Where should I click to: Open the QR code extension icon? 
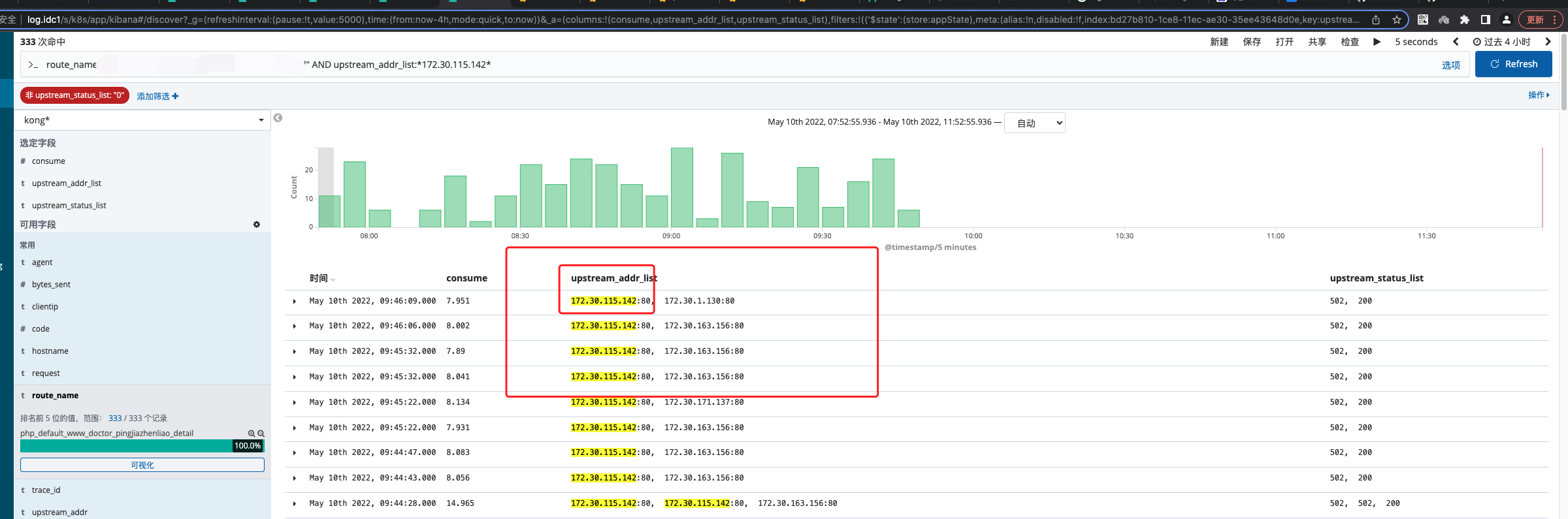click(1423, 20)
